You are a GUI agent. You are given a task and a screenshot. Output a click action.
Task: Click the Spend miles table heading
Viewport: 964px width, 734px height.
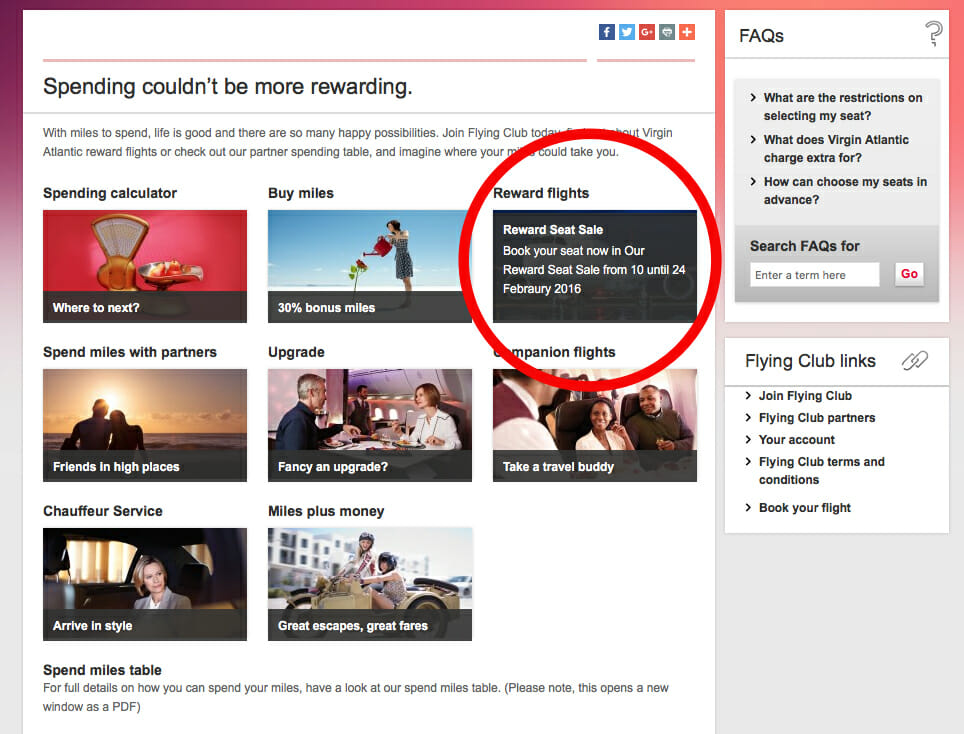(x=102, y=670)
